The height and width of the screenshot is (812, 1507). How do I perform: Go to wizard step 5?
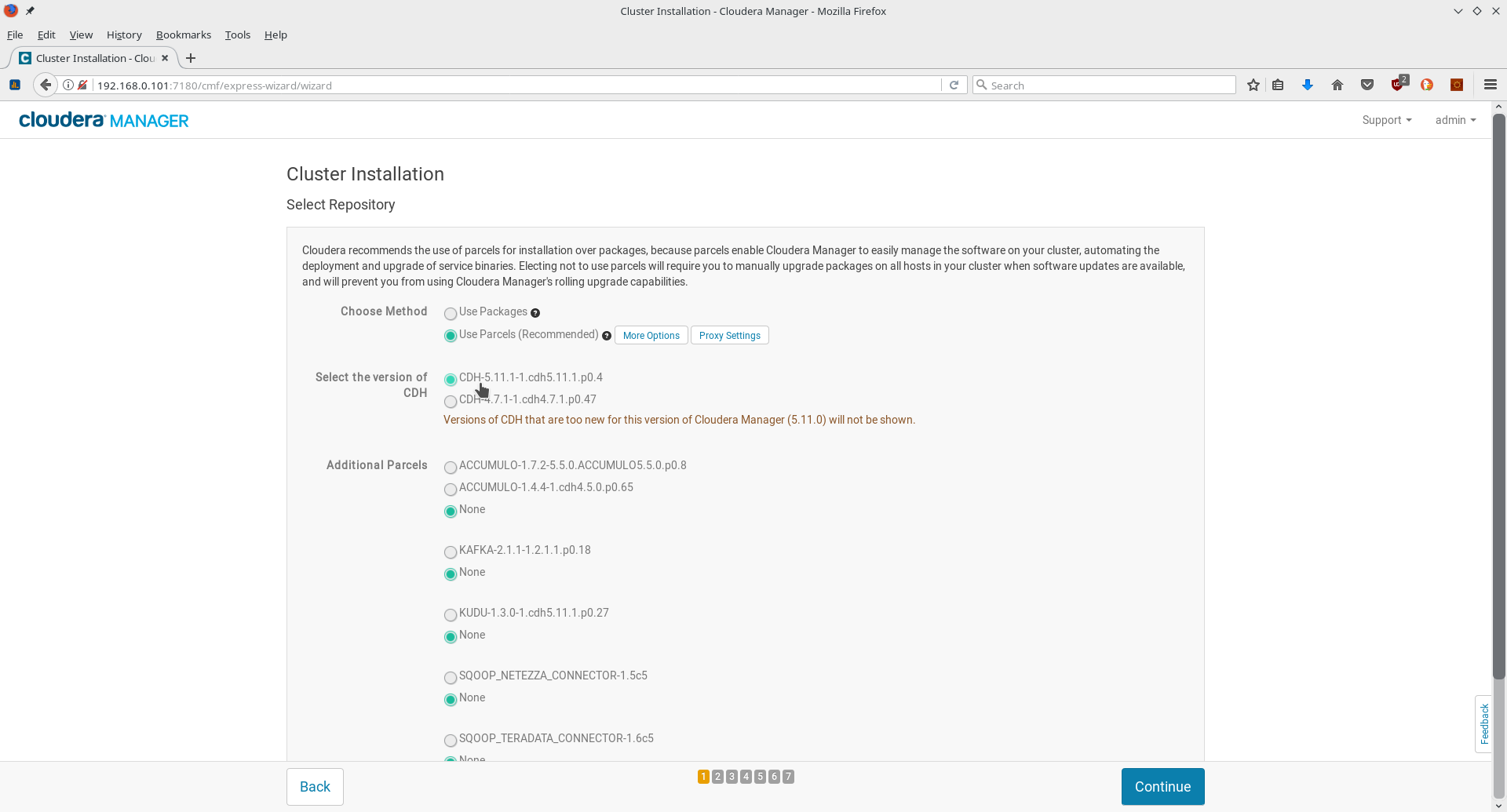(x=760, y=777)
